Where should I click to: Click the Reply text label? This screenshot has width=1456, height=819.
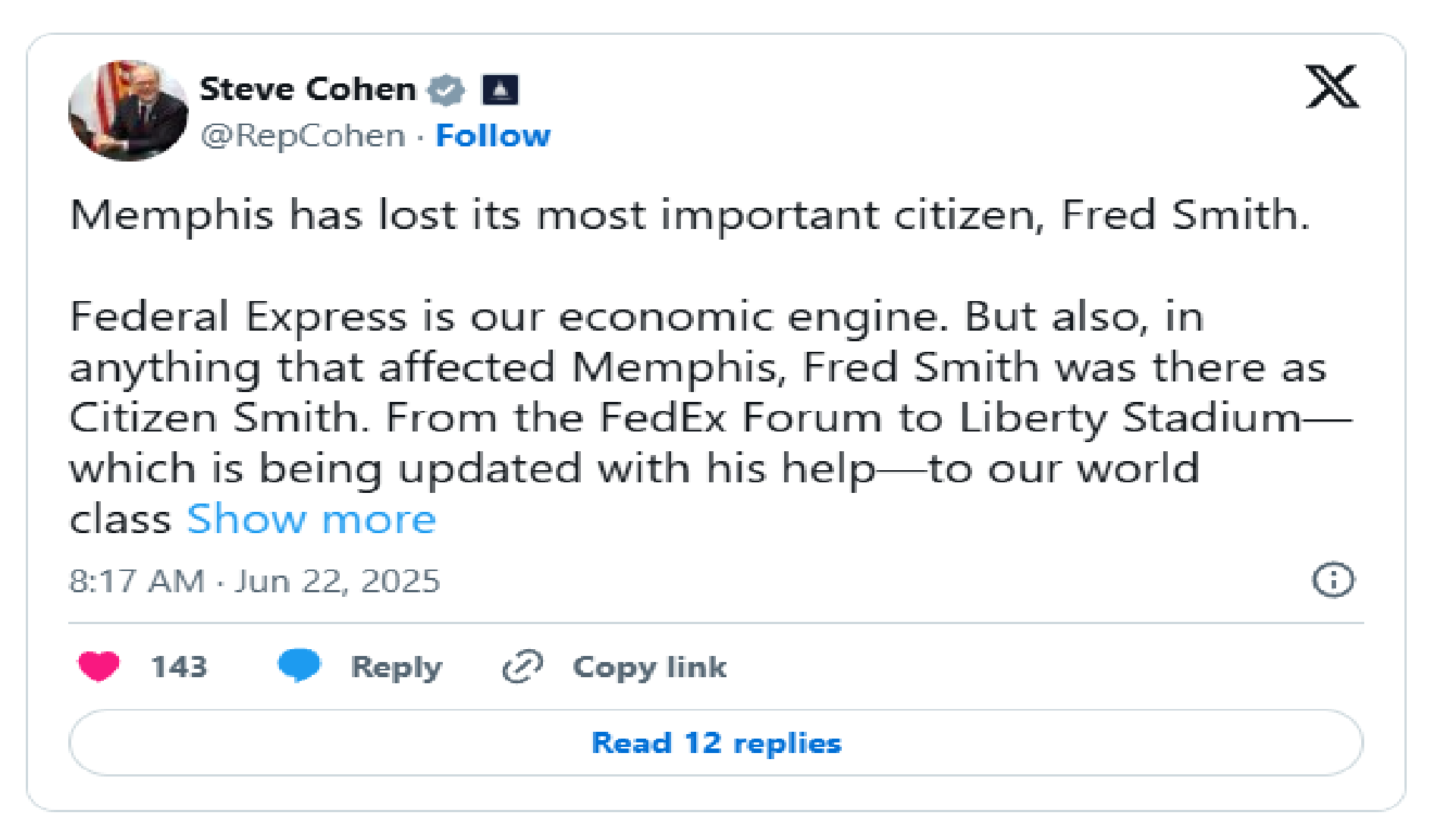tap(396, 667)
